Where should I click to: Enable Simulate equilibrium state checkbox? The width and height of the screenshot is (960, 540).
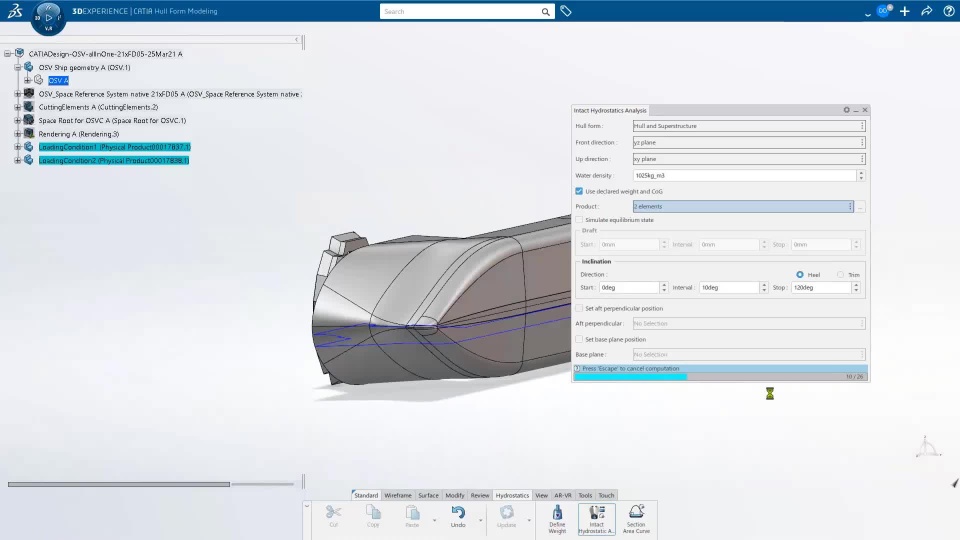pyautogui.click(x=579, y=219)
